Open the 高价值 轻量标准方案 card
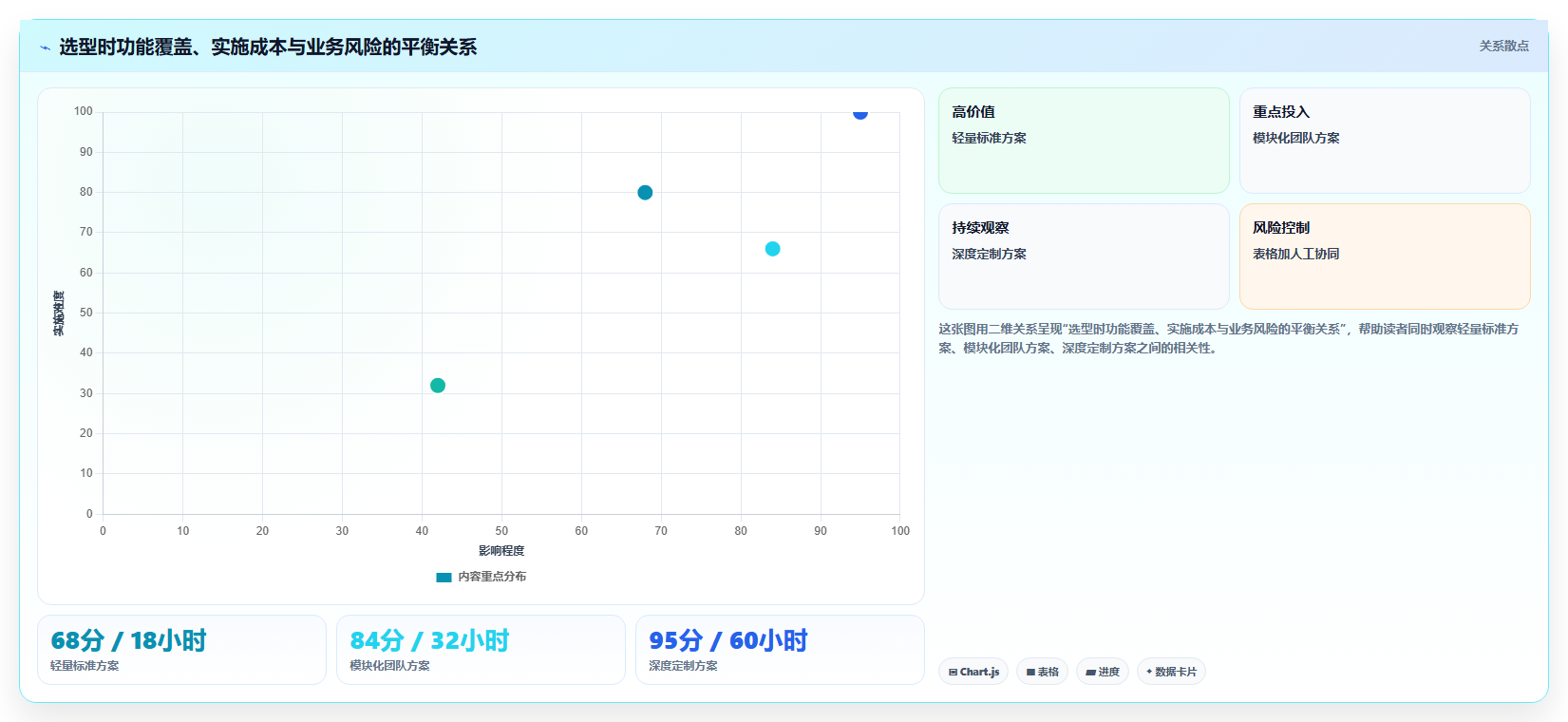The height and width of the screenshot is (722, 1568). click(x=1084, y=141)
